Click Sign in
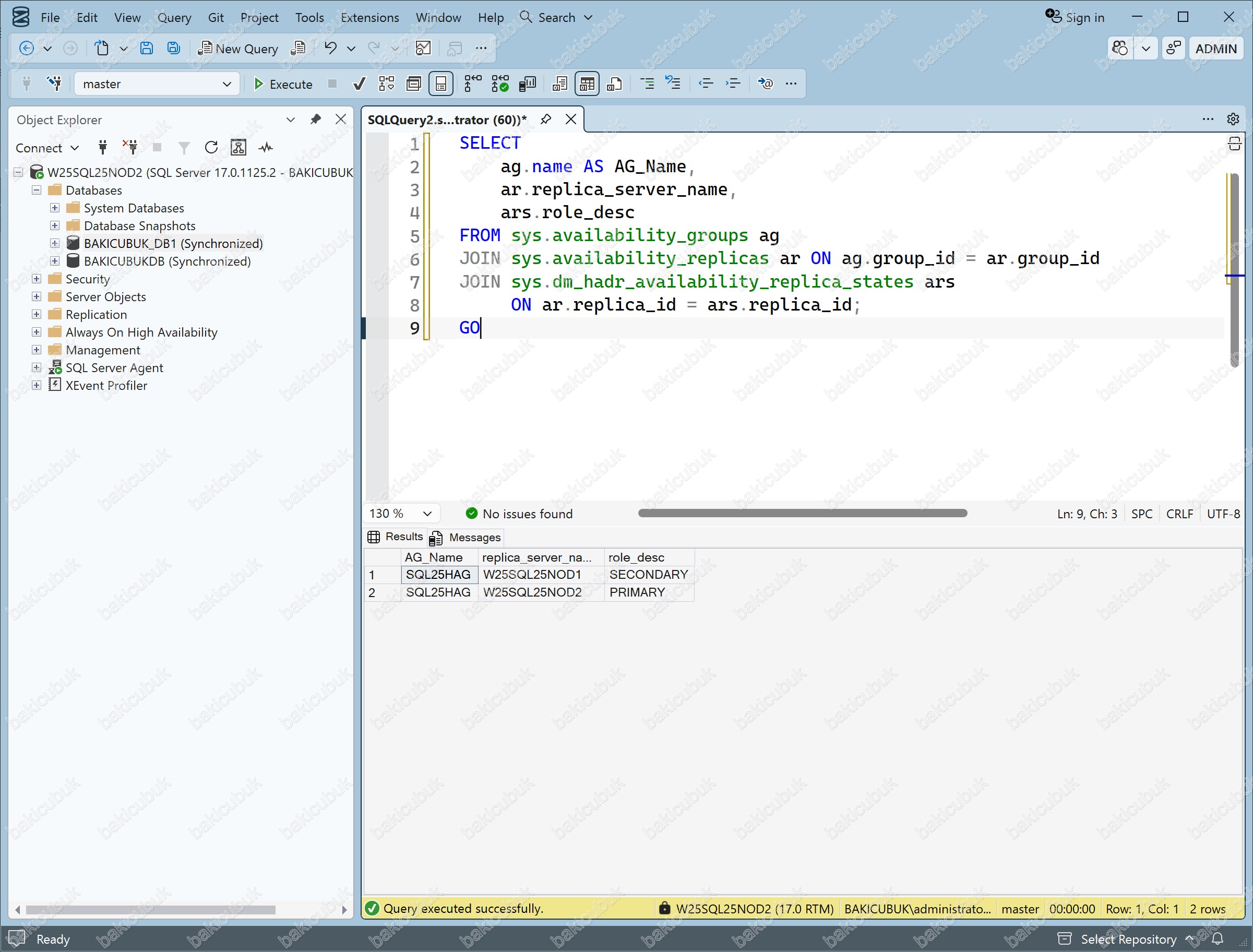The width and height of the screenshot is (1253, 952). point(1075,17)
